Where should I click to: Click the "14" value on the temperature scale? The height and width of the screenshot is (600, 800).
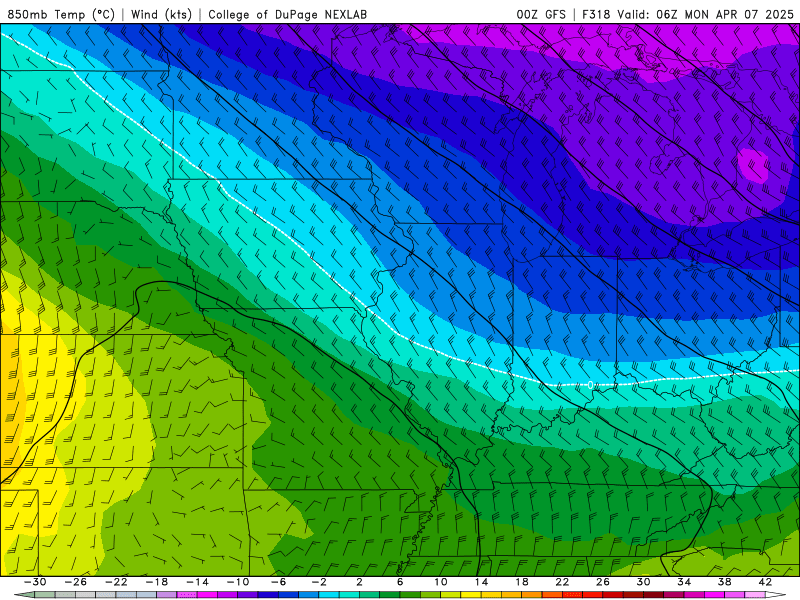click(x=481, y=582)
